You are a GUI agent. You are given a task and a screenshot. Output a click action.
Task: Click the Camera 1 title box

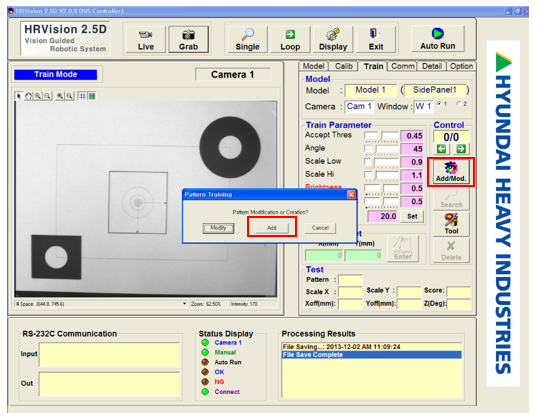(232, 74)
